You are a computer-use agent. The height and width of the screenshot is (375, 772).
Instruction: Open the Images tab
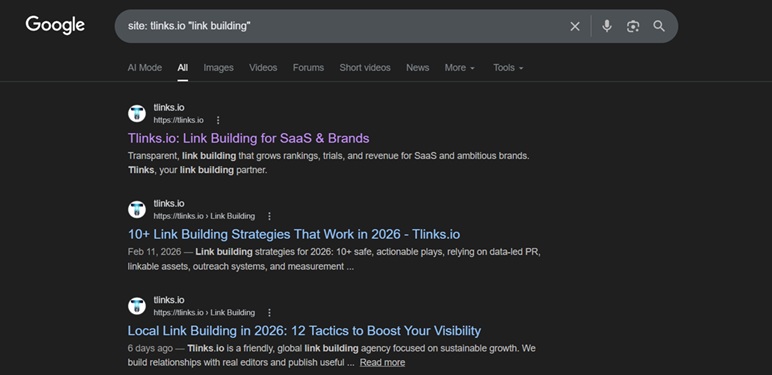pos(219,68)
